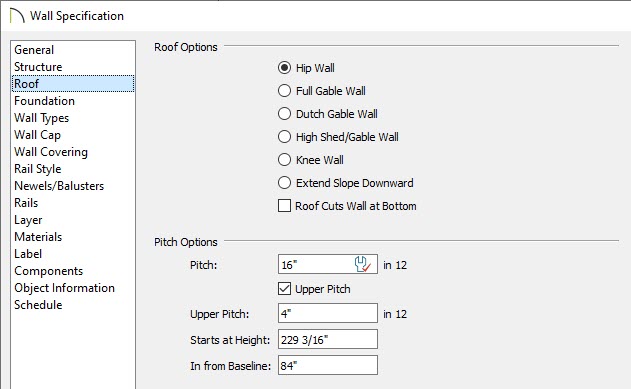631x389 pixels.
Task: Open the Wall Cap panel
Action: [x=73, y=135]
